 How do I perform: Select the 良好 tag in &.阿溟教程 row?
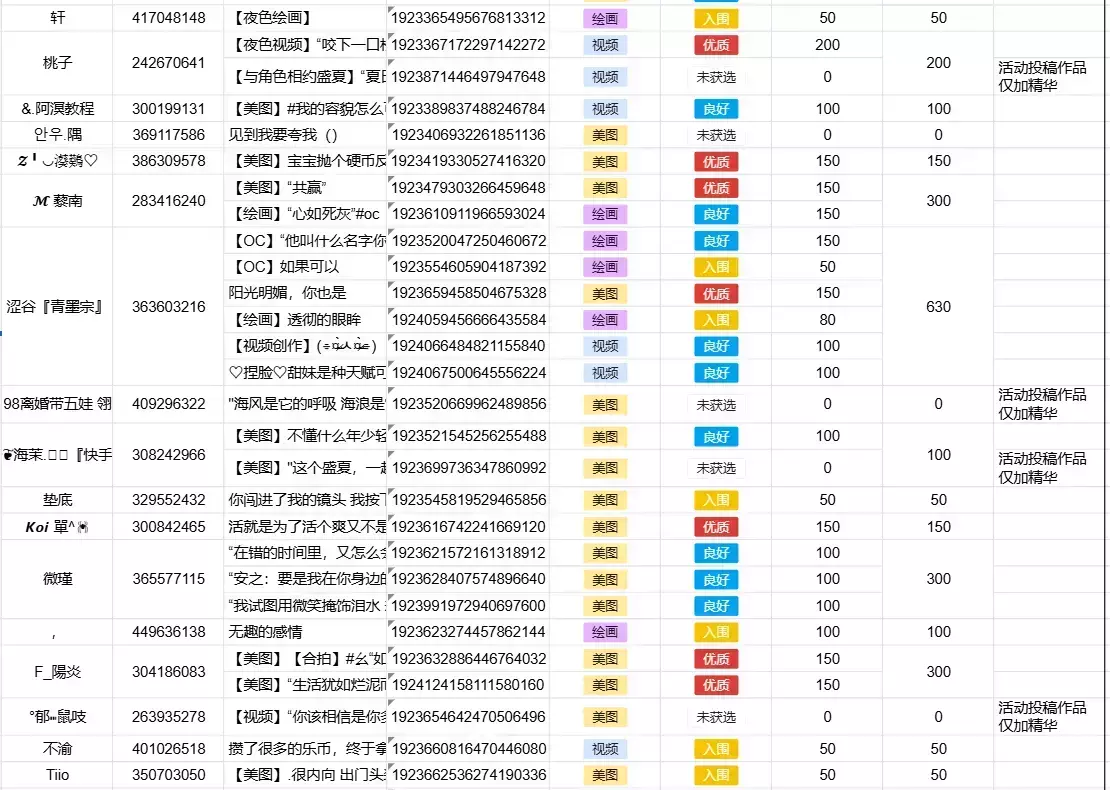click(x=715, y=109)
